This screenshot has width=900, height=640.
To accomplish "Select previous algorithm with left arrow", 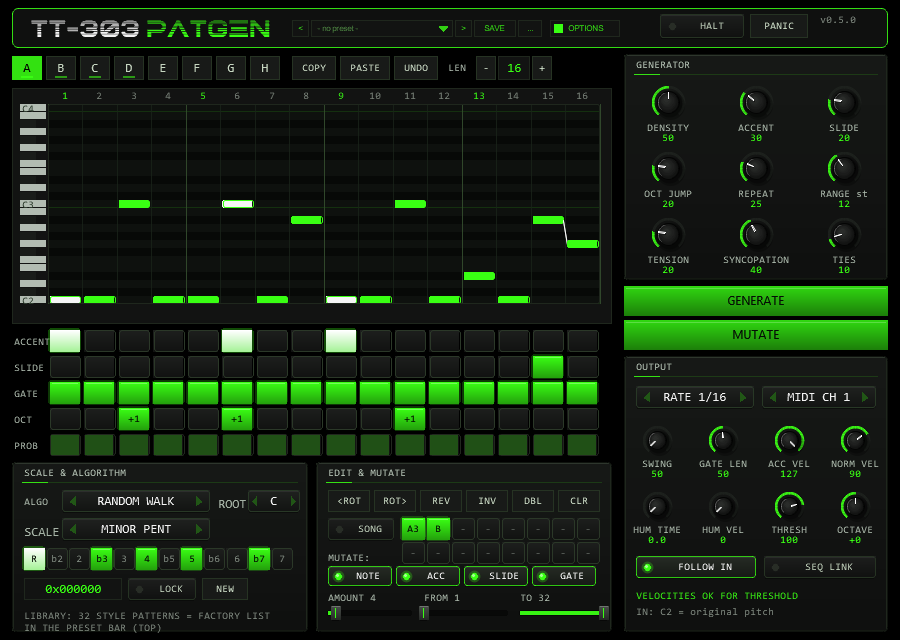I will pyautogui.click(x=73, y=501).
